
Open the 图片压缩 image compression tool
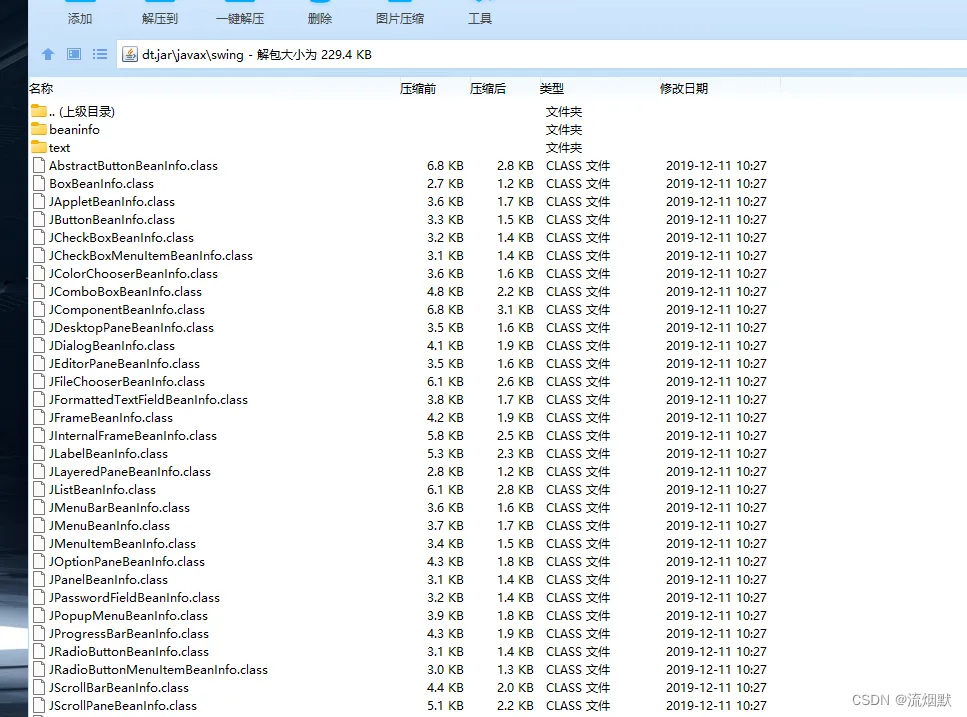pos(400,14)
